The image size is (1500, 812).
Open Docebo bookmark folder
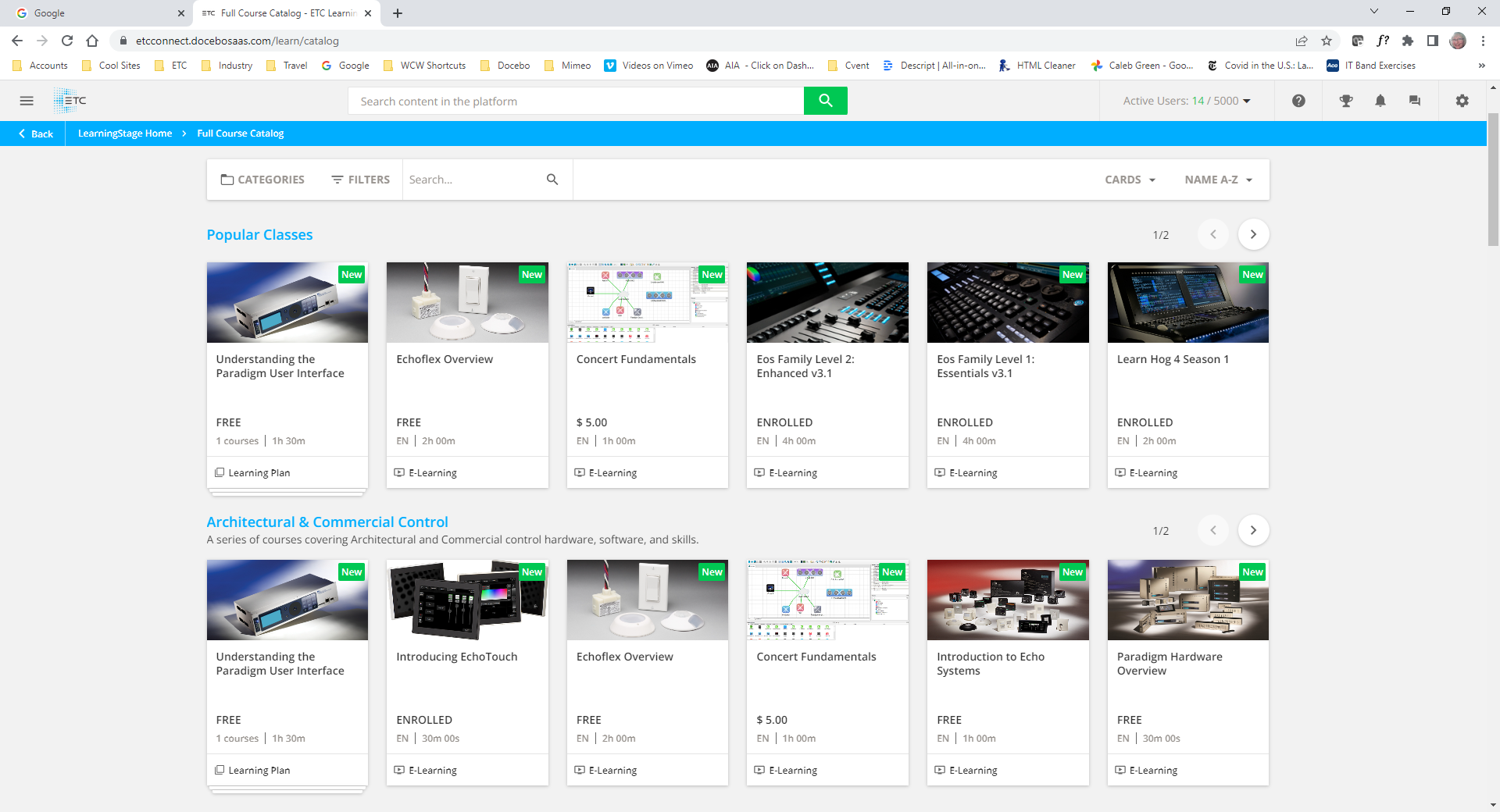click(x=505, y=66)
